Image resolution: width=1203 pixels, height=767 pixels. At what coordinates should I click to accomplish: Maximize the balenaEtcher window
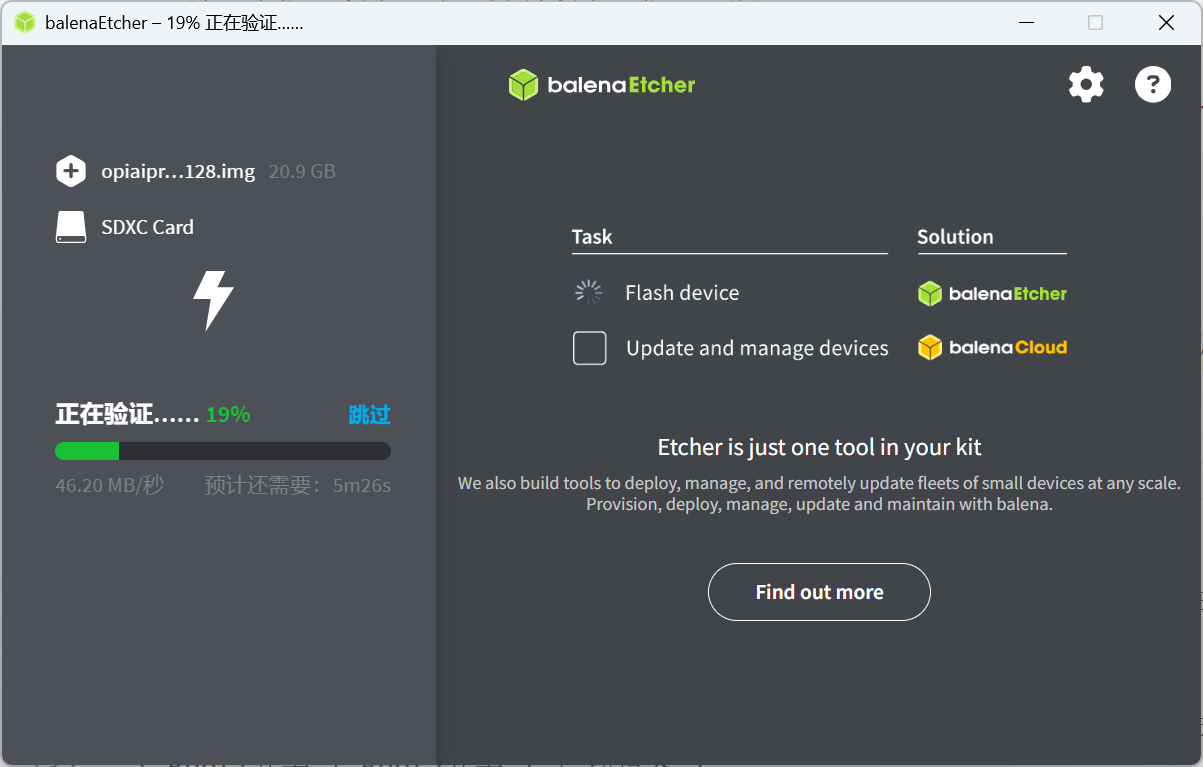1095,22
